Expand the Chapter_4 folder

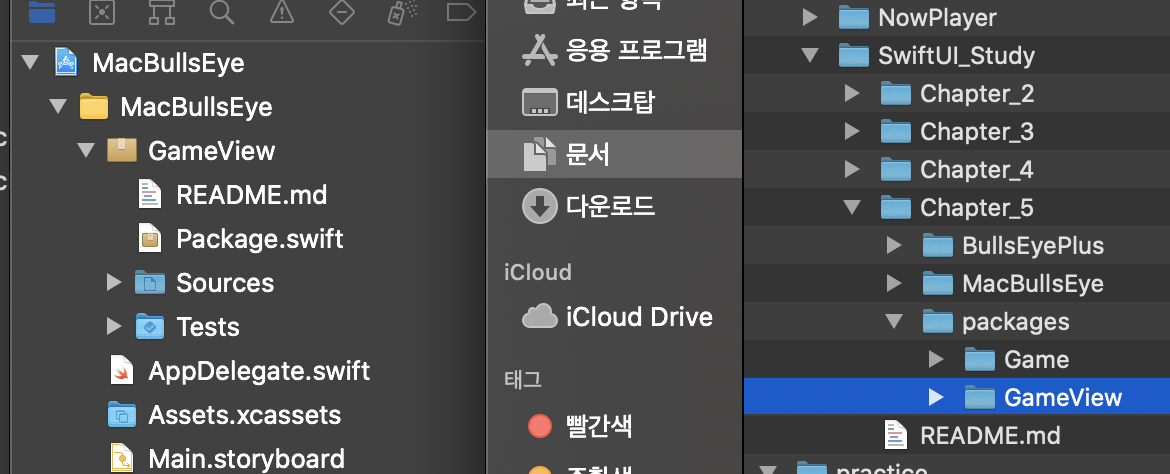[852, 169]
